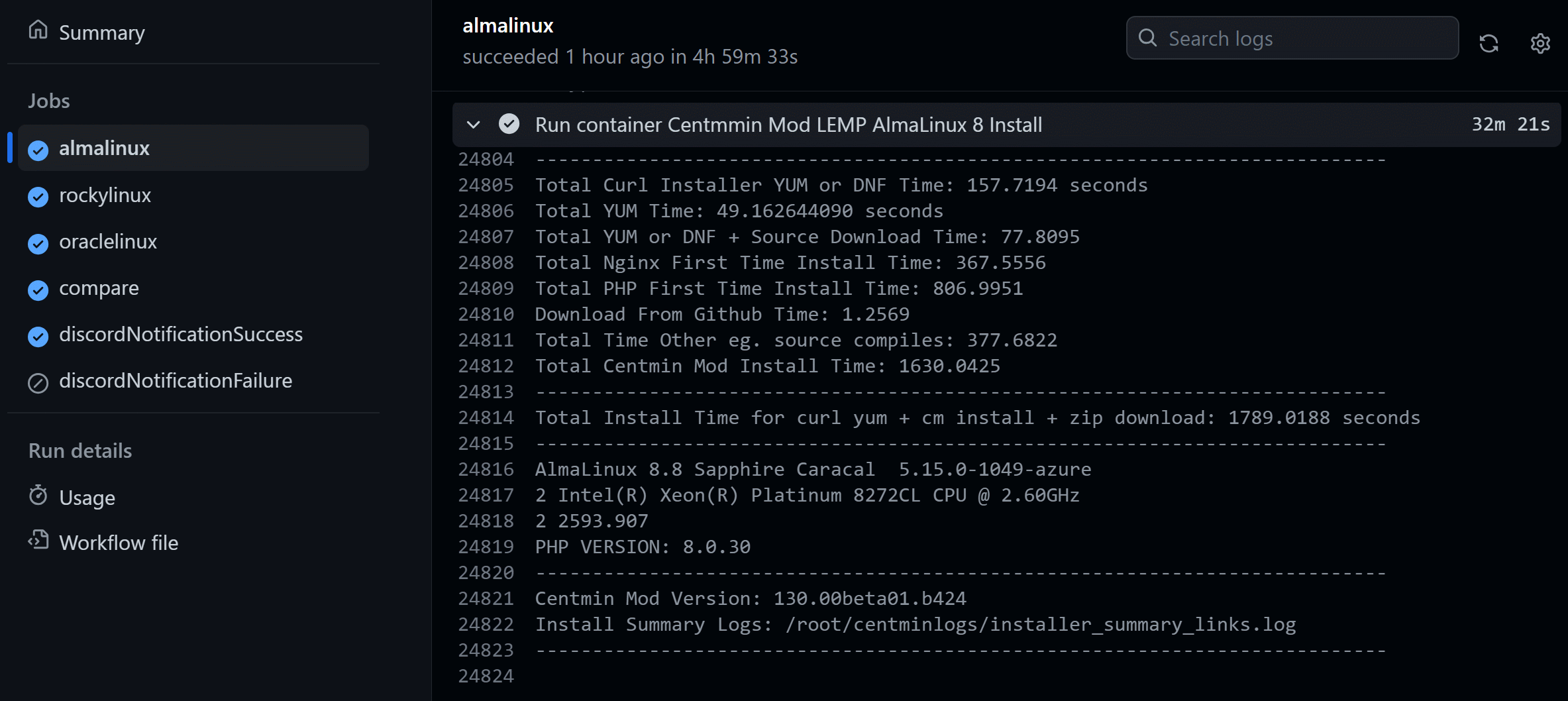Click the Usage stopwatch icon
The image size is (1568, 701).
(x=38, y=495)
